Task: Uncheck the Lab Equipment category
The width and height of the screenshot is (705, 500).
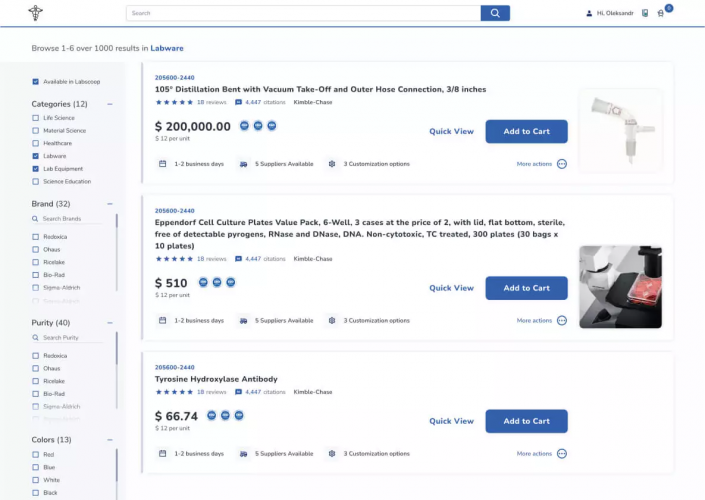Action: click(36, 169)
